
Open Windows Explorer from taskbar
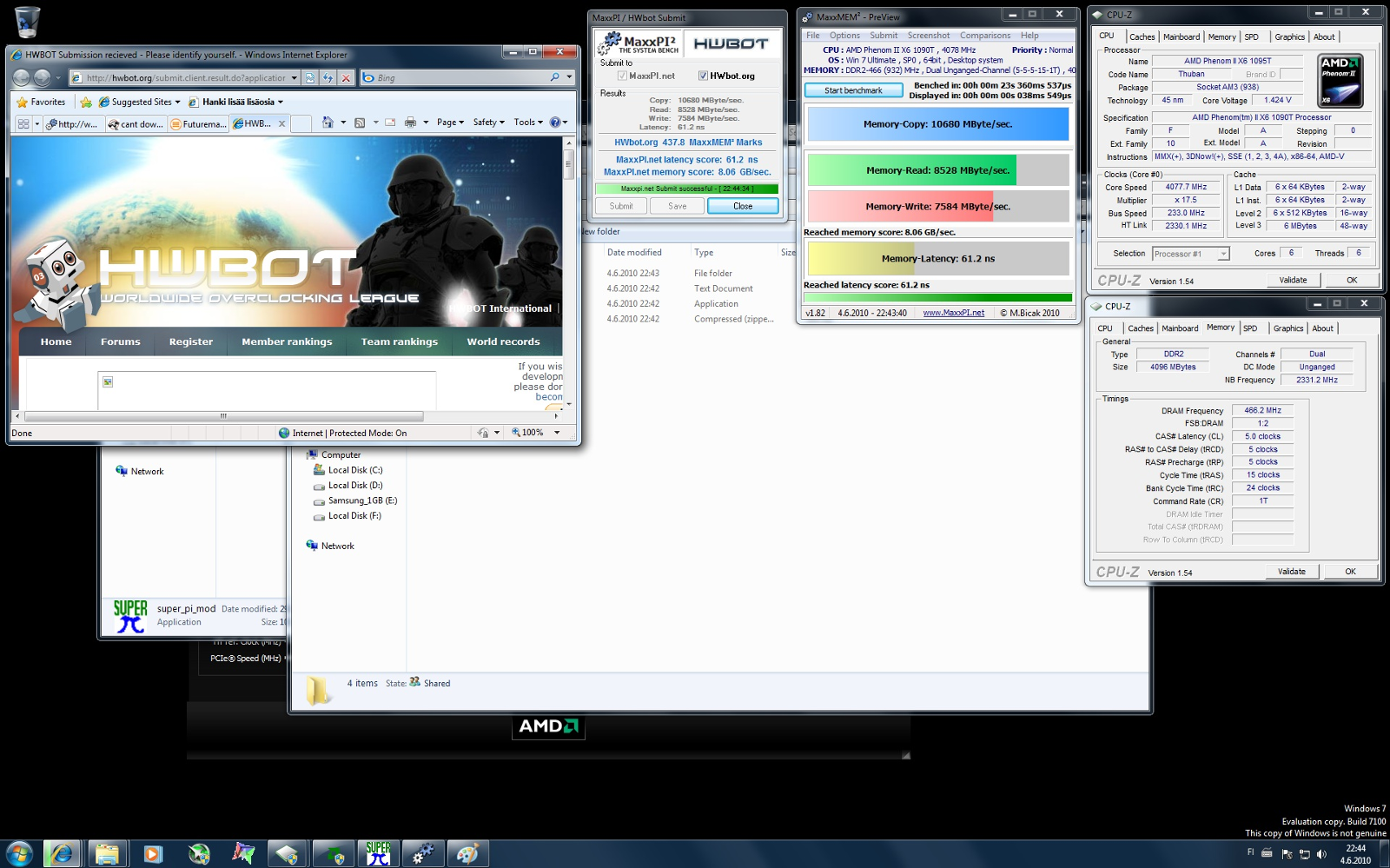107,853
